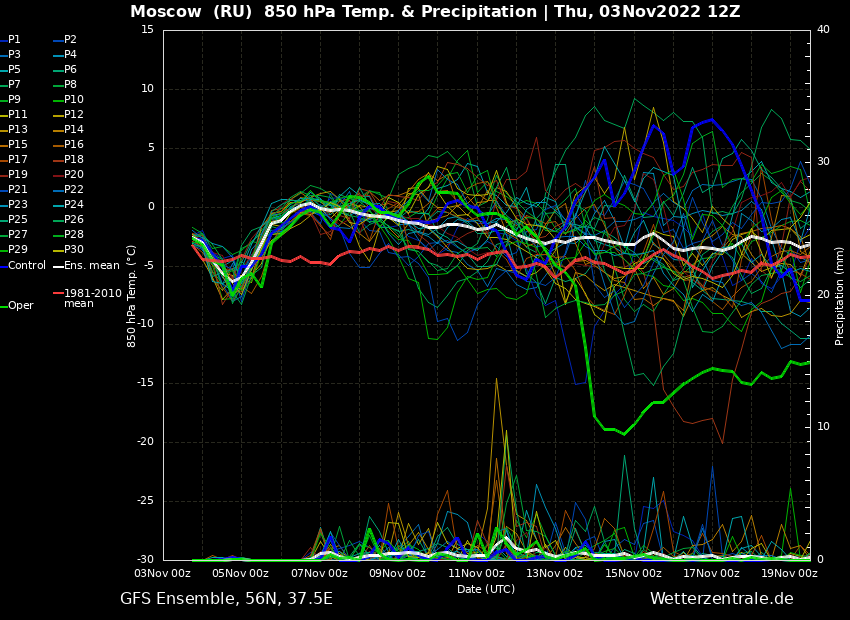Viewport: 850px width, 620px height.
Task: Select the 19Nov 00z date axis label
Action: click(789, 574)
